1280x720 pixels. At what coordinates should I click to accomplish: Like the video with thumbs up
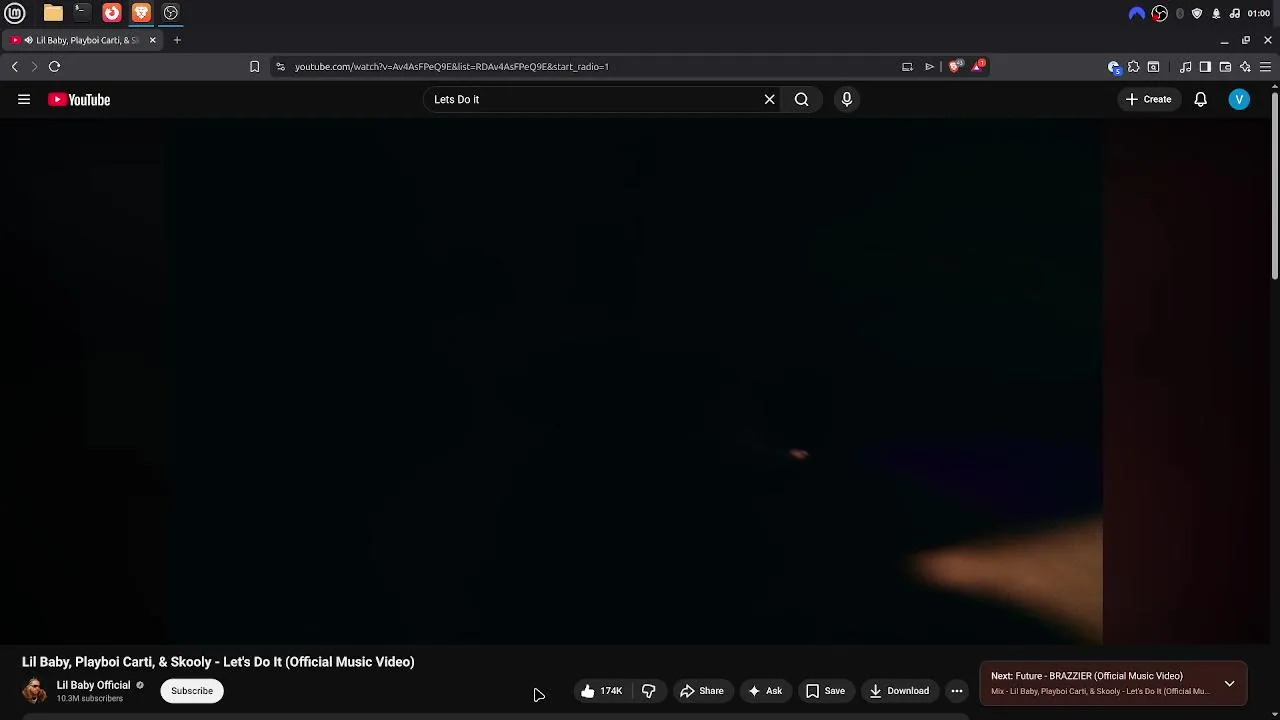point(601,691)
